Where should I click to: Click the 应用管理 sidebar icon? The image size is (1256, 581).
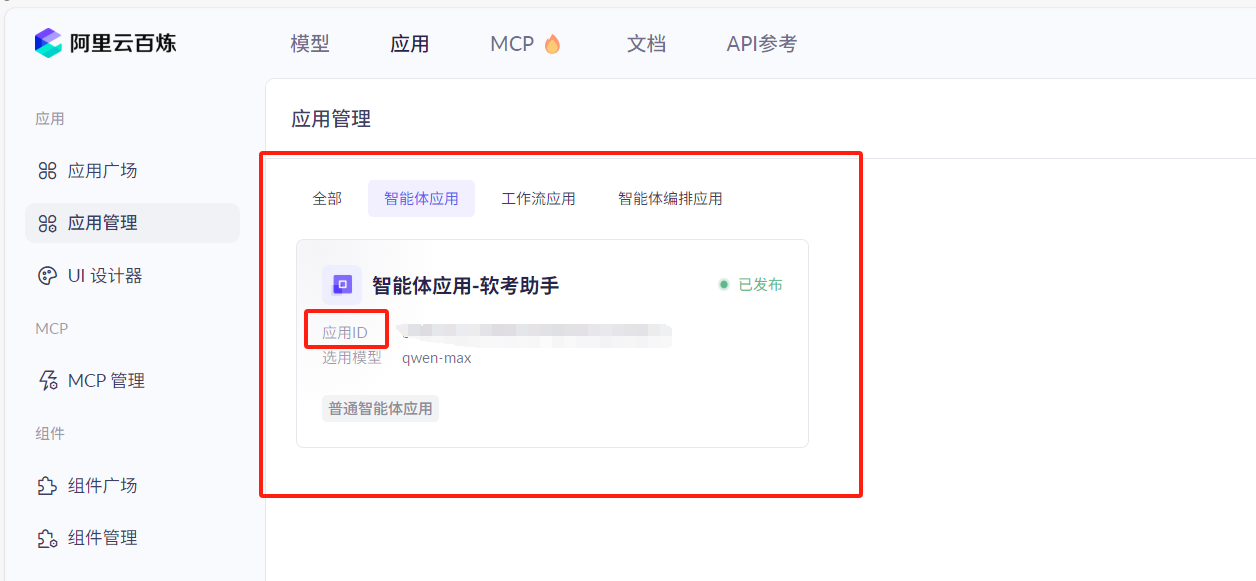(47, 223)
